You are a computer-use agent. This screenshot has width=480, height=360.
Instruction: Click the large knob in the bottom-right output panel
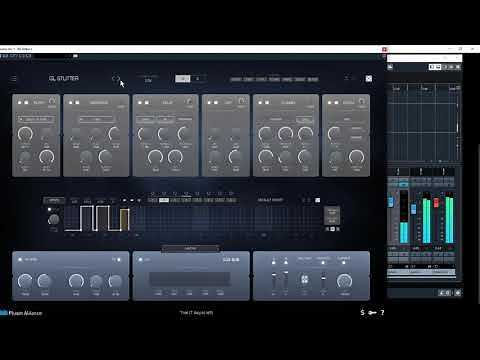click(344, 281)
